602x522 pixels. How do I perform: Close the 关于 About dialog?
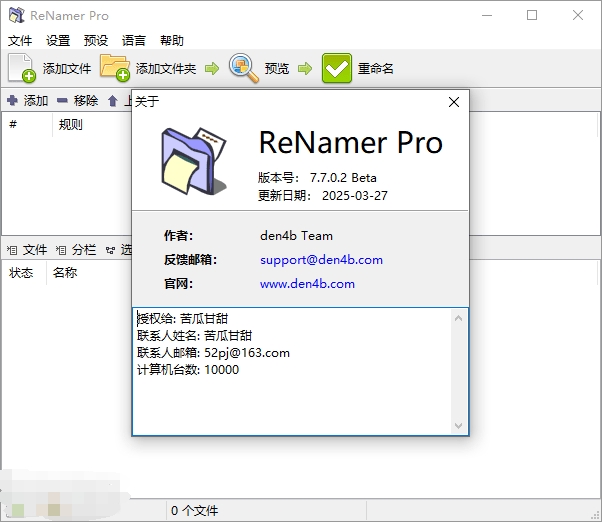tap(454, 101)
